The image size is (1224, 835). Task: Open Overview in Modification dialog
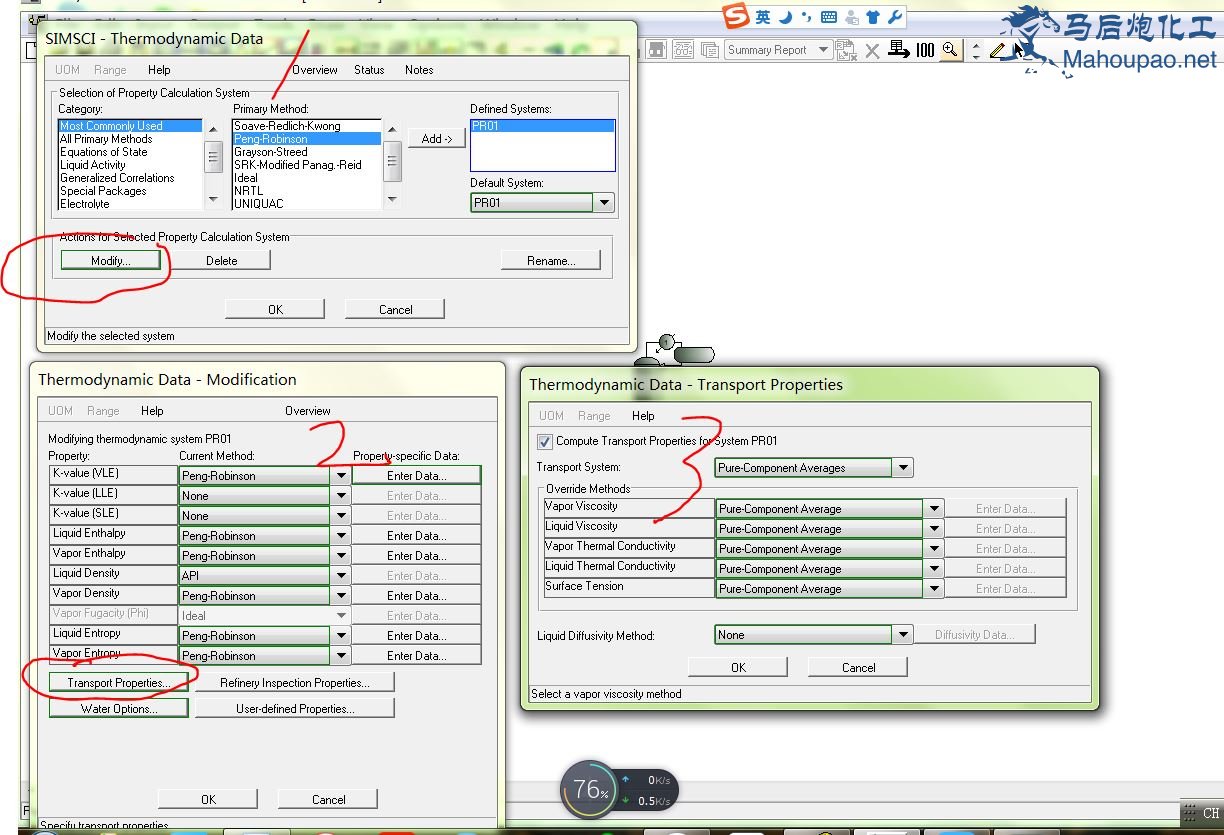click(x=308, y=411)
